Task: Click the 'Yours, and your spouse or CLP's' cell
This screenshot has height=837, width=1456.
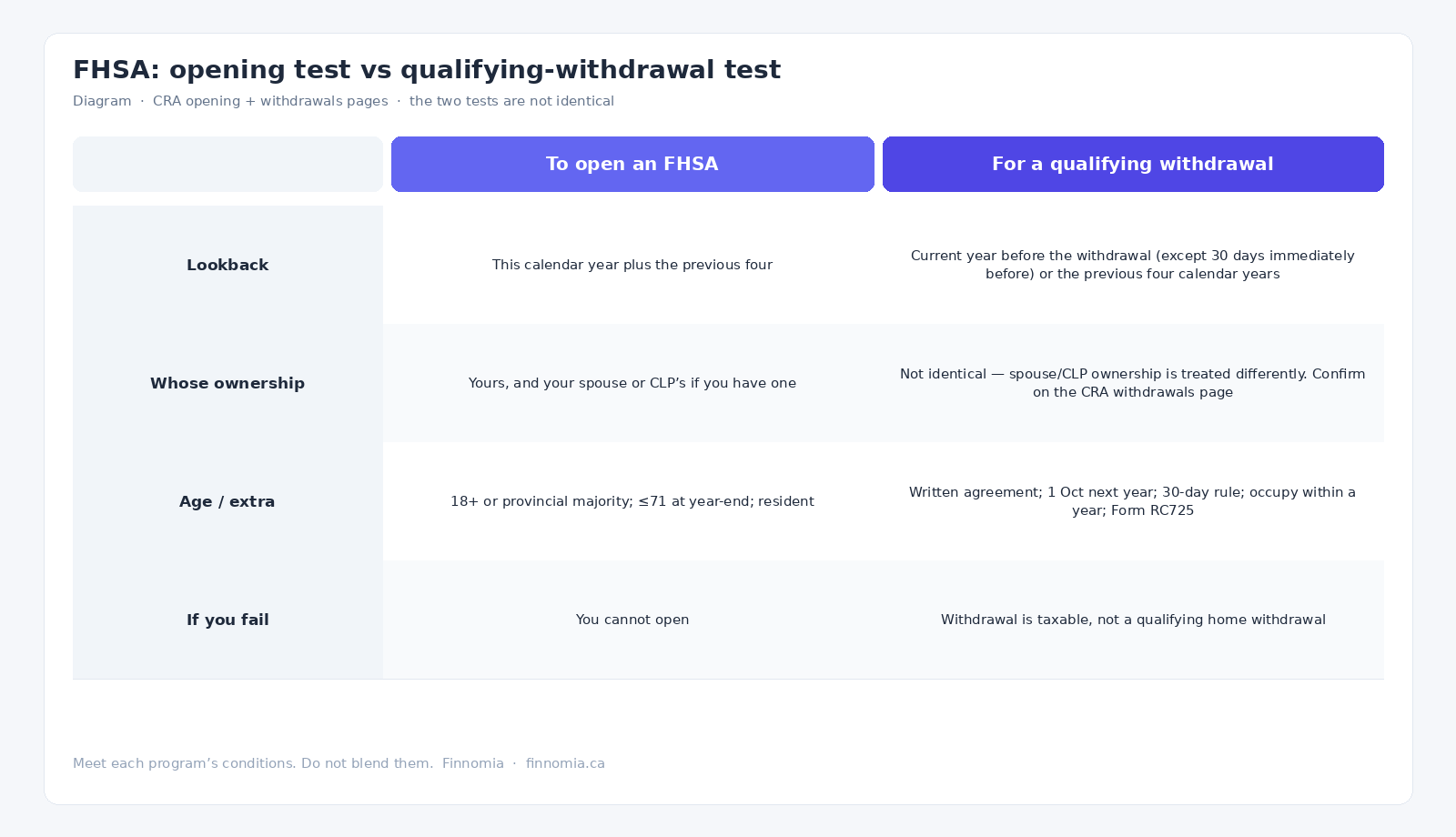Action: coord(632,383)
